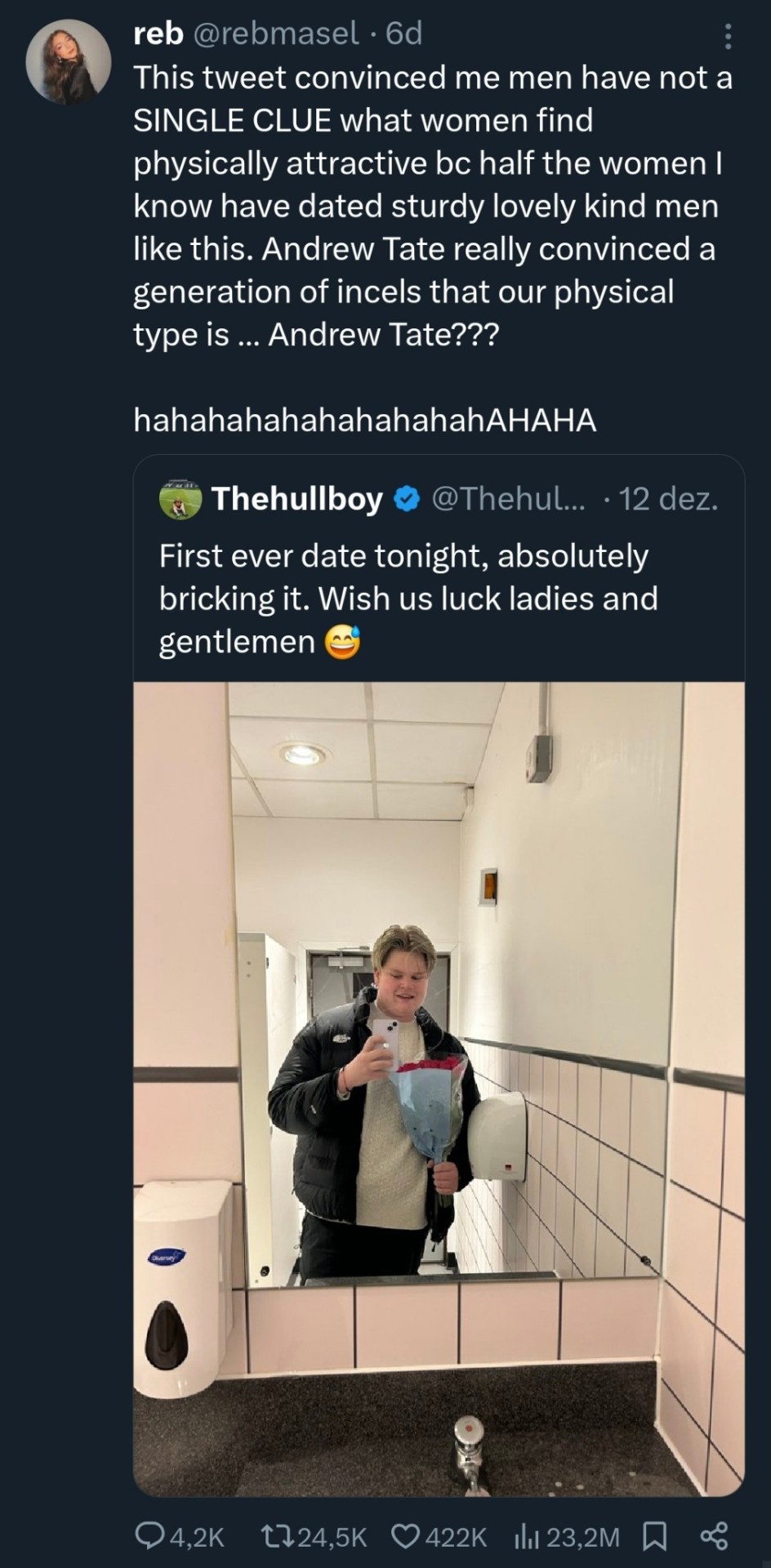Open reb's profile picture avatar
771x1568 pixels.
pyautogui.click(x=68, y=62)
